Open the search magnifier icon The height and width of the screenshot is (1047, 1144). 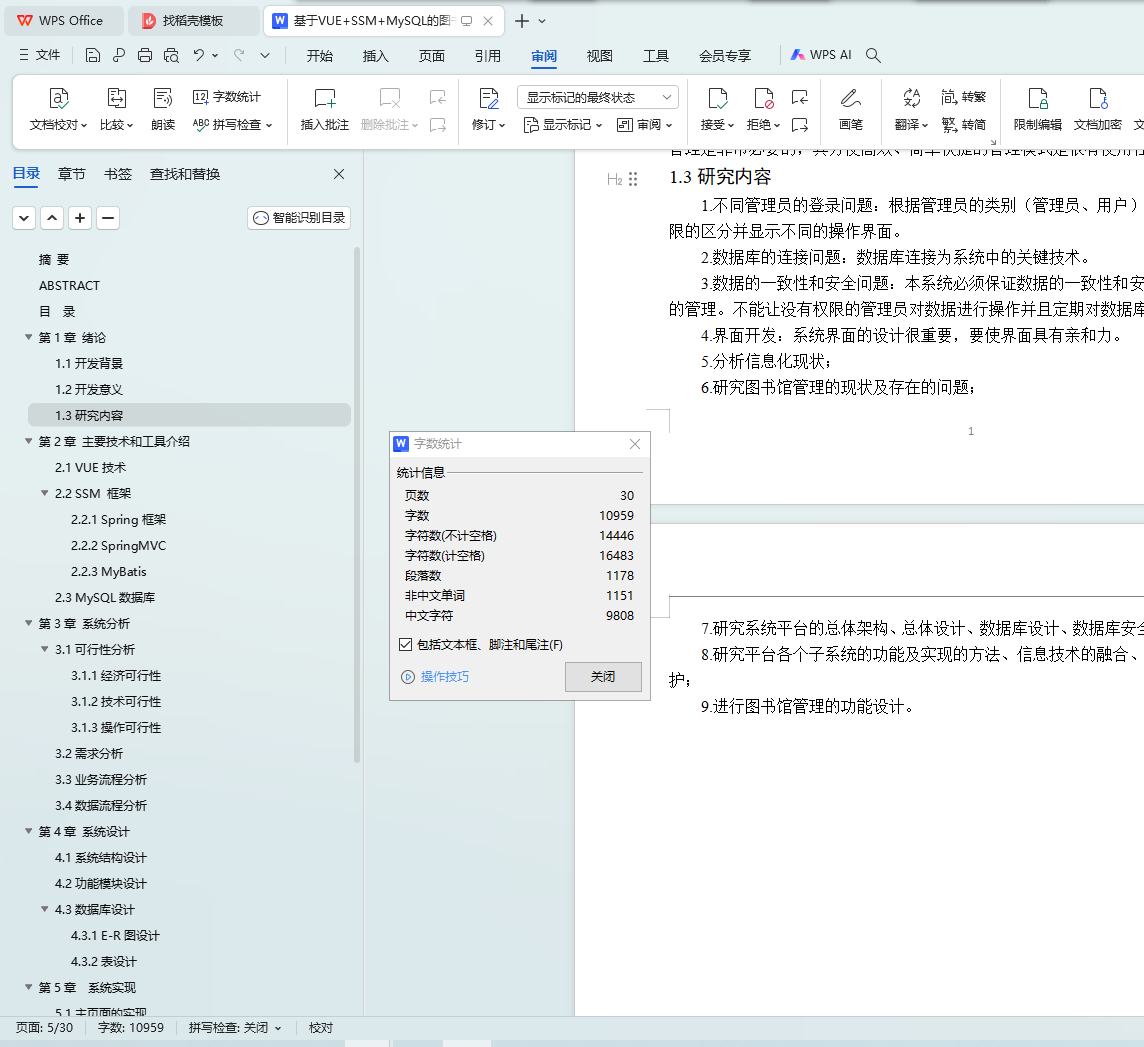[x=873, y=55]
